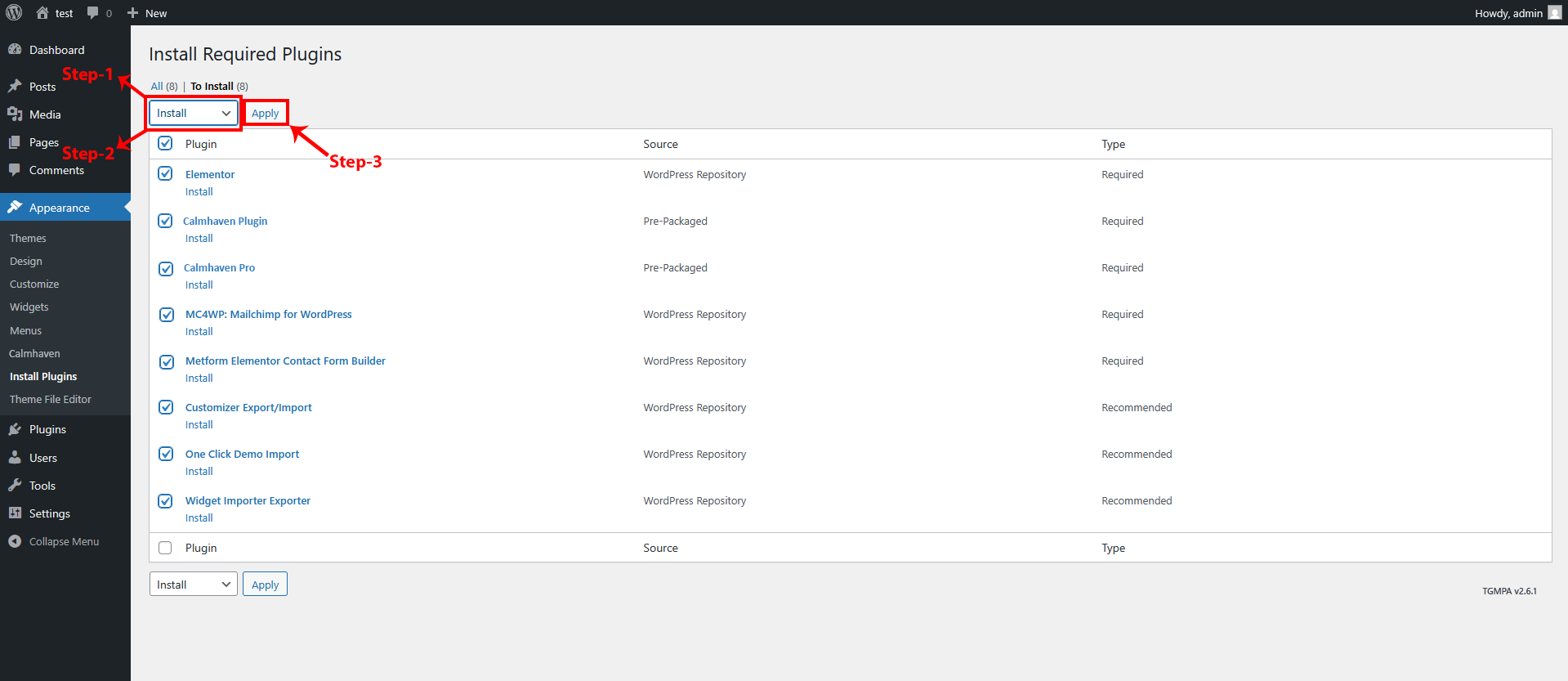Open Theme File Editor submenu item
1568x681 pixels.
click(51, 400)
